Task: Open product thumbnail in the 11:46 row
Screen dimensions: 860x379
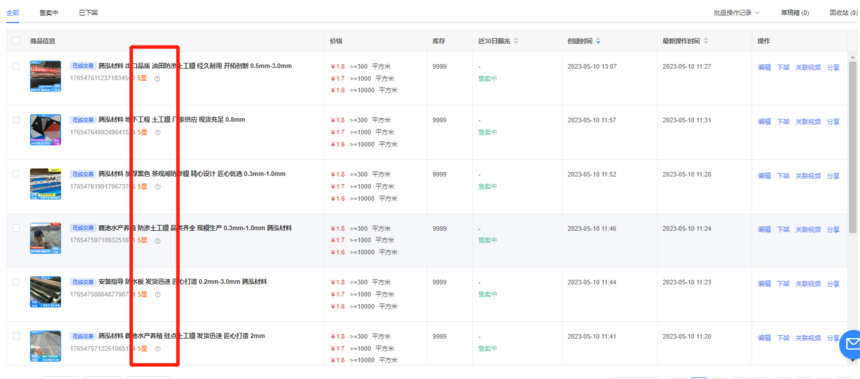Action: 46,237
